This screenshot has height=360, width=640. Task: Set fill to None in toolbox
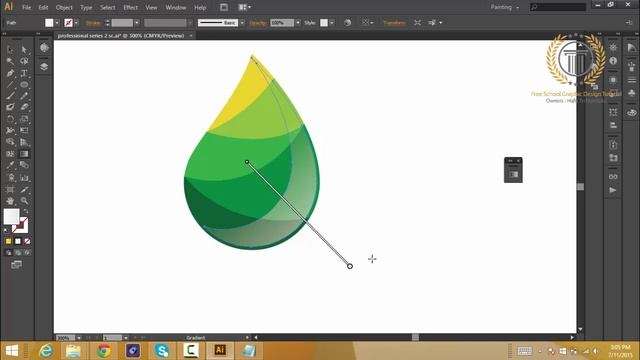tap(27, 241)
